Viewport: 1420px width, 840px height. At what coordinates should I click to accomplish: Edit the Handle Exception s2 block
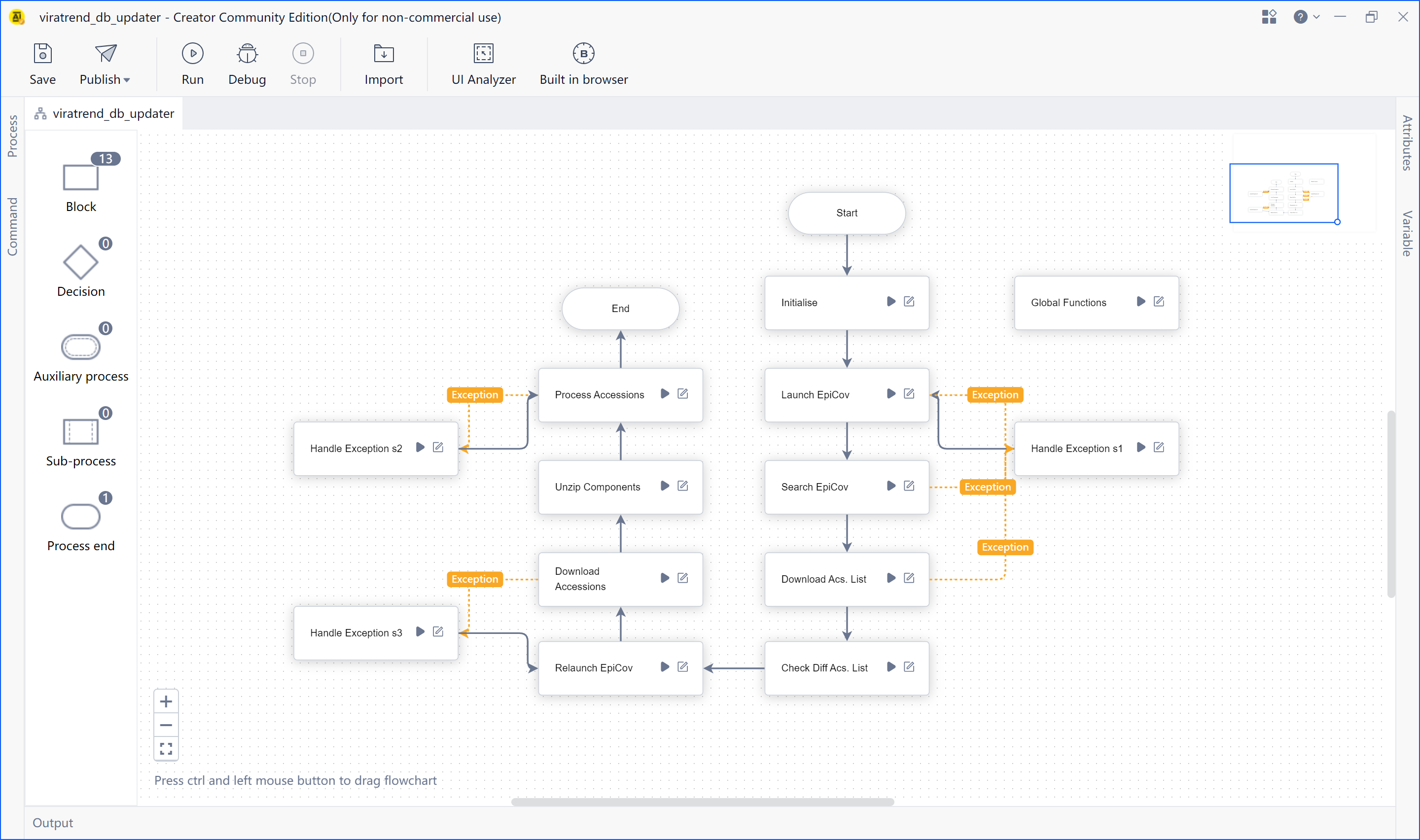pos(437,447)
